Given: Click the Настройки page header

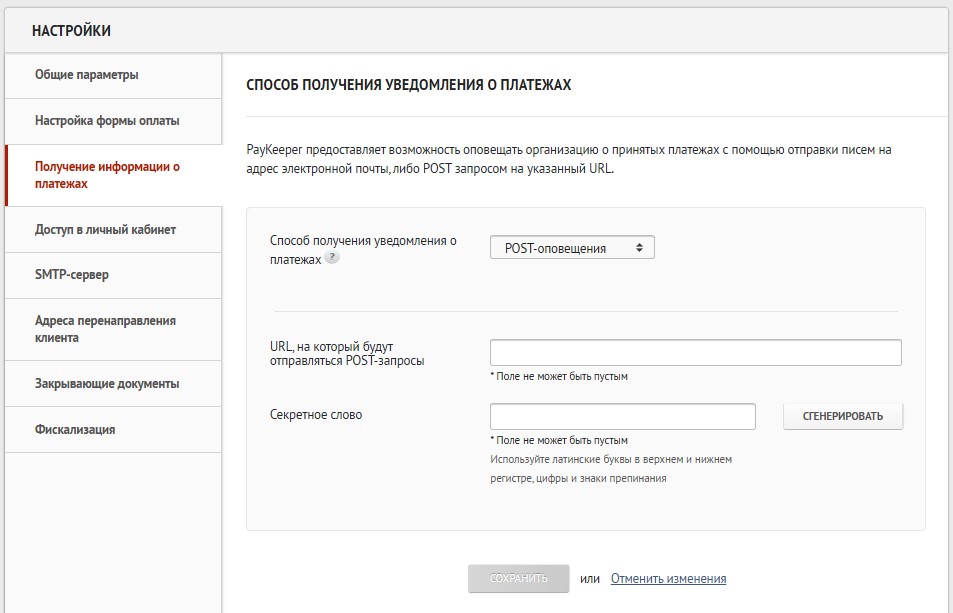Looking at the screenshot, I should point(71,31).
